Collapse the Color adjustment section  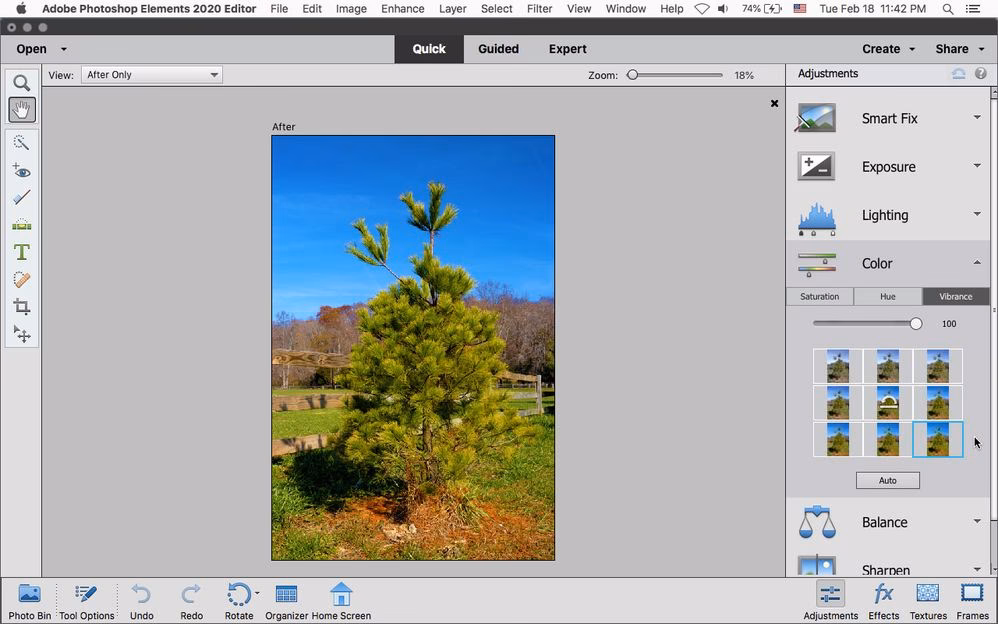tap(977, 263)
